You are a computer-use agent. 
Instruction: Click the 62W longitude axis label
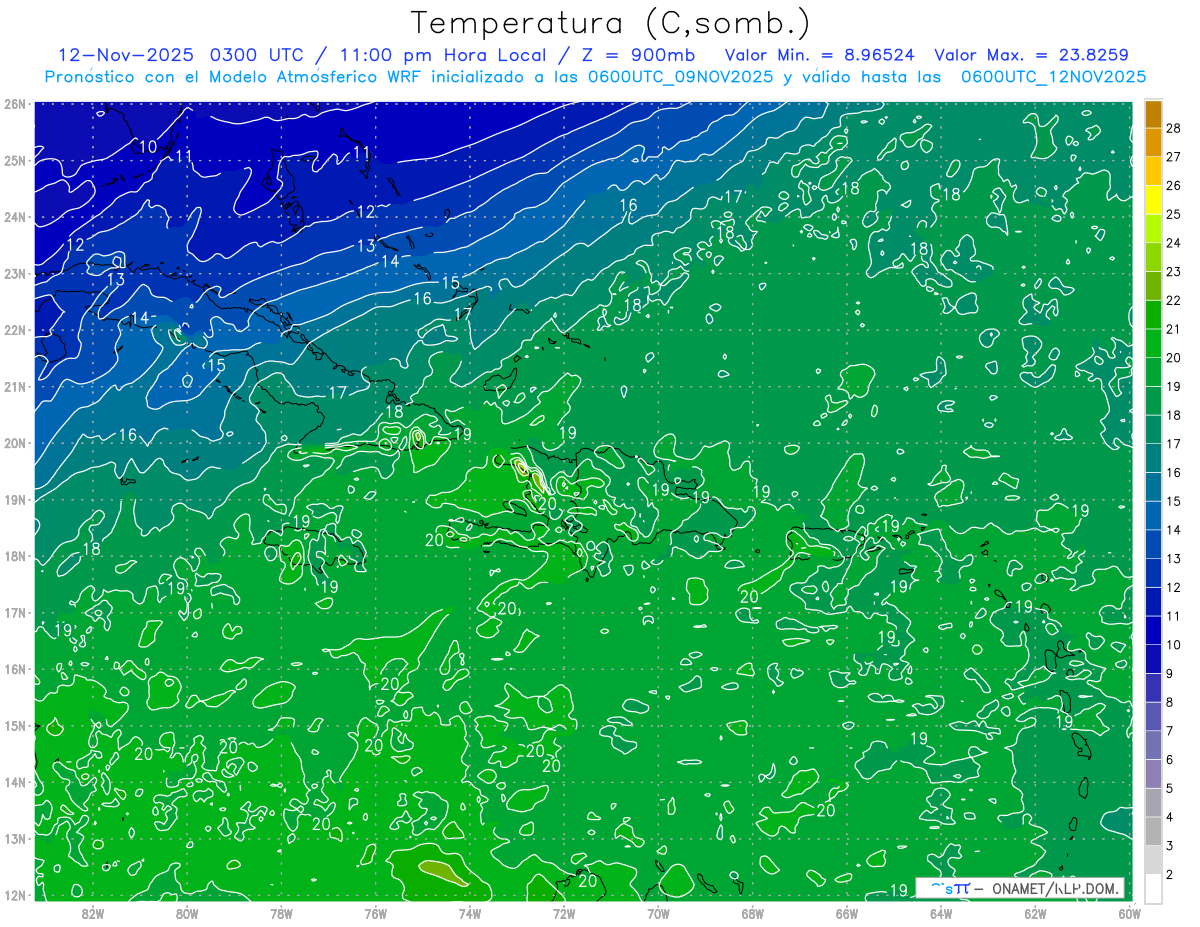coord(1035,912)
